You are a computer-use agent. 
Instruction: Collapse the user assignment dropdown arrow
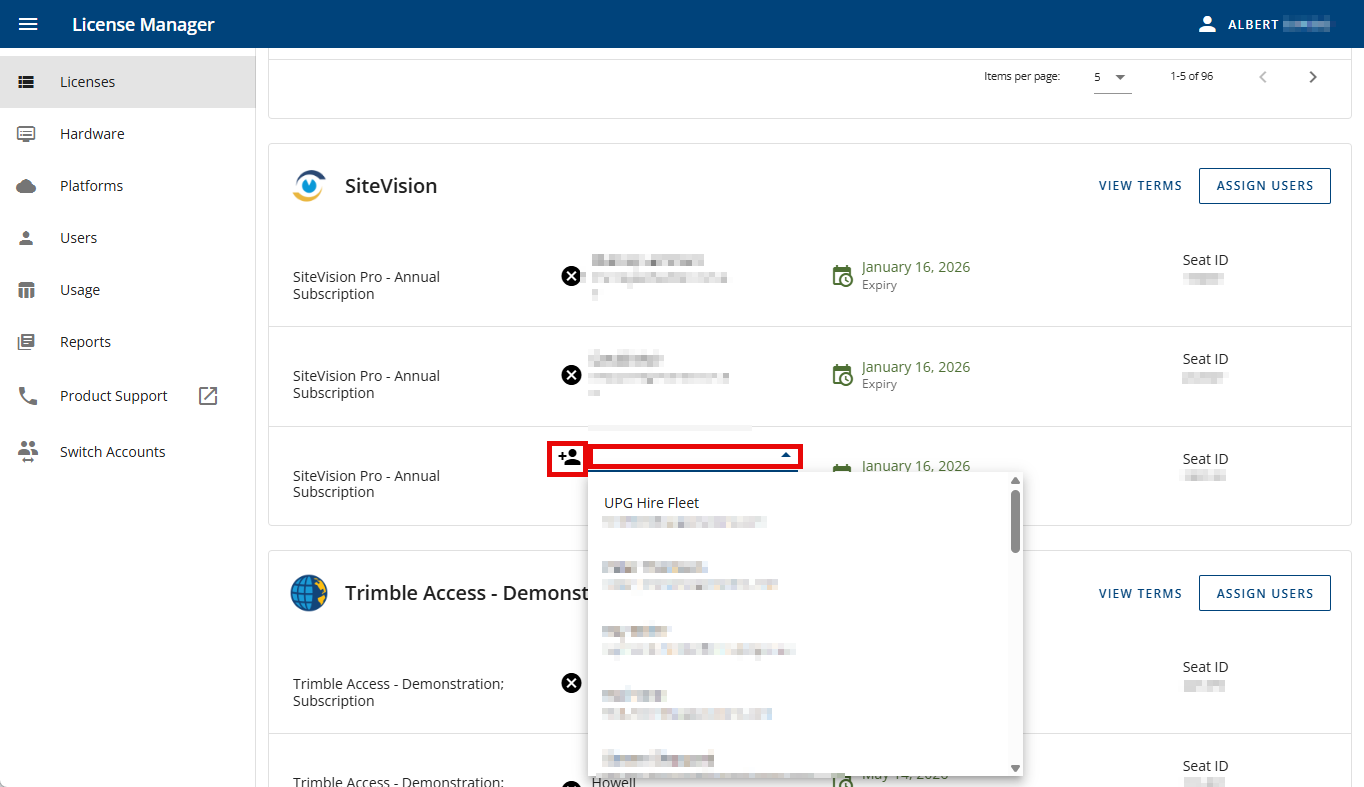click(786, 456)
